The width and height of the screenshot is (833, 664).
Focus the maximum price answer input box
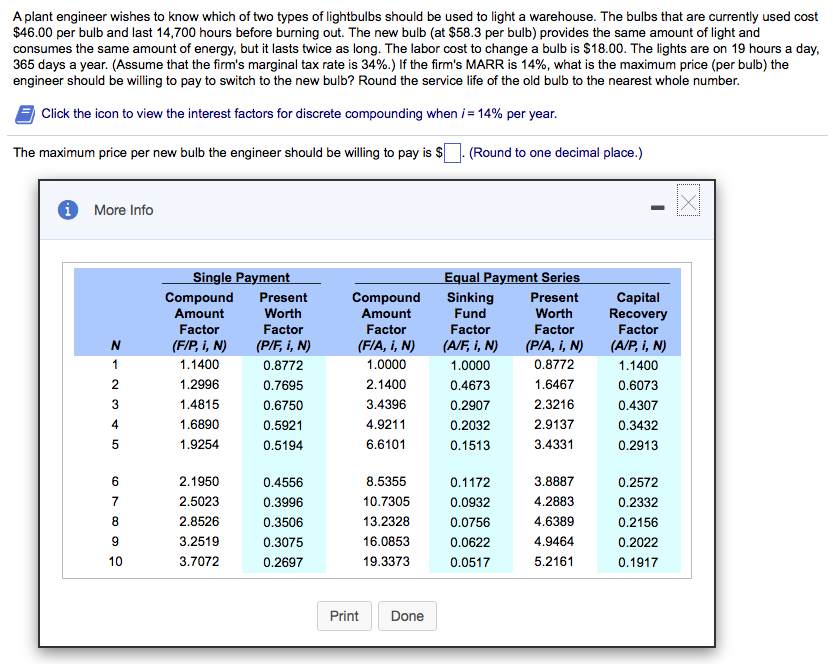tap(453, 153)
